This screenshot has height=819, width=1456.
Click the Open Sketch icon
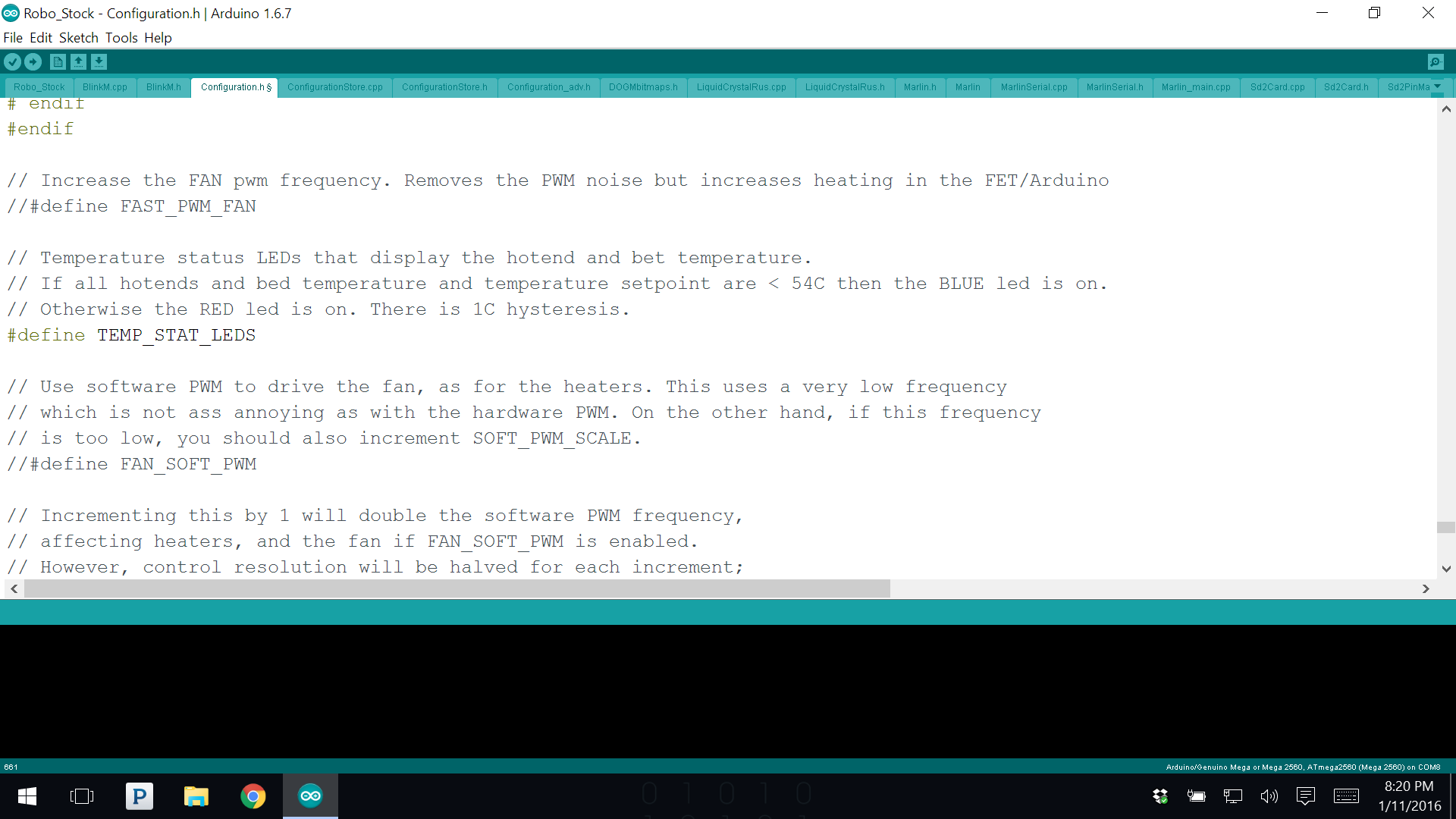click(78, 61)
